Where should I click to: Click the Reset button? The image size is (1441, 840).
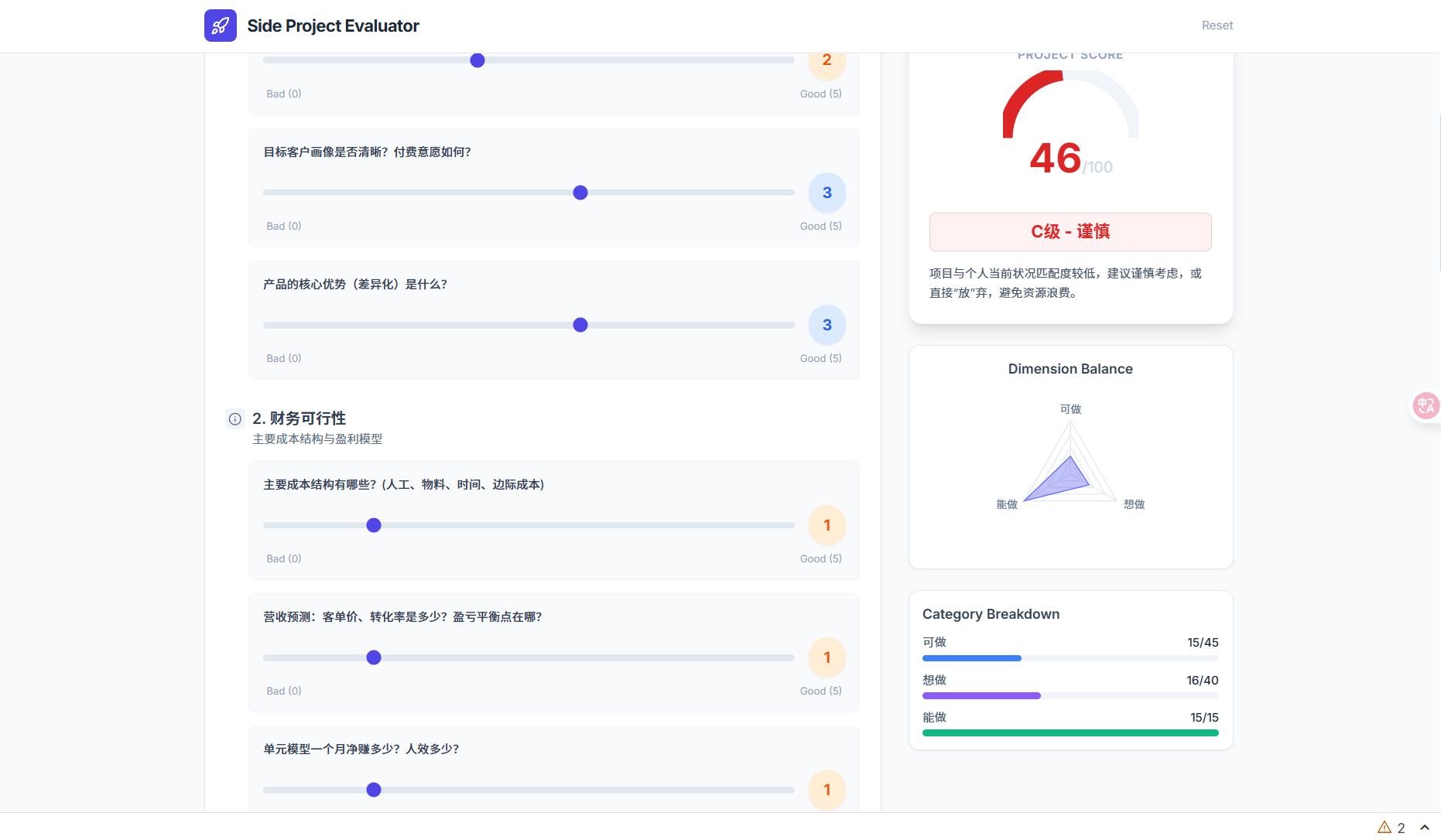click(x=1217, y=26)
